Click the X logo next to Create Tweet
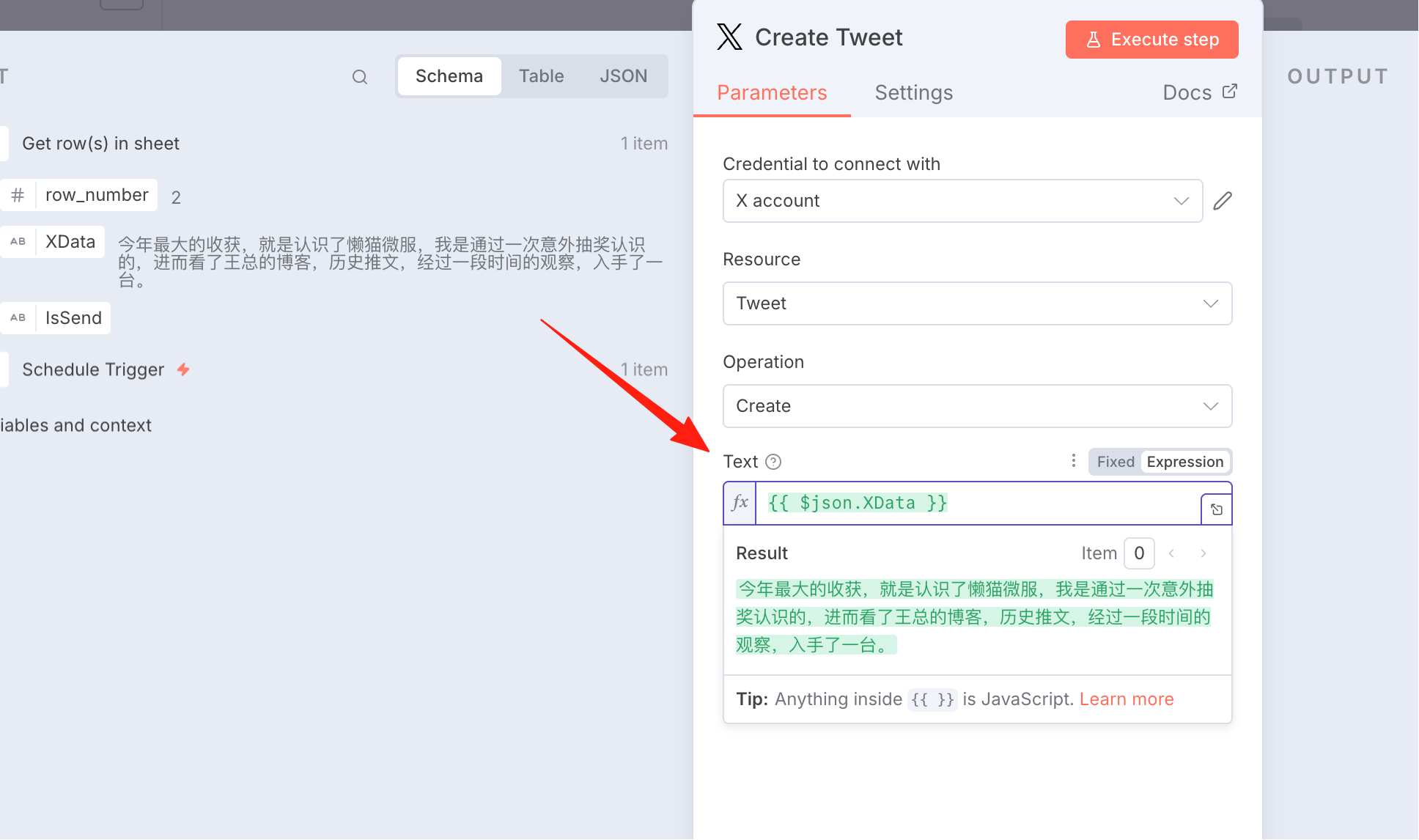 tap(729, 37)
